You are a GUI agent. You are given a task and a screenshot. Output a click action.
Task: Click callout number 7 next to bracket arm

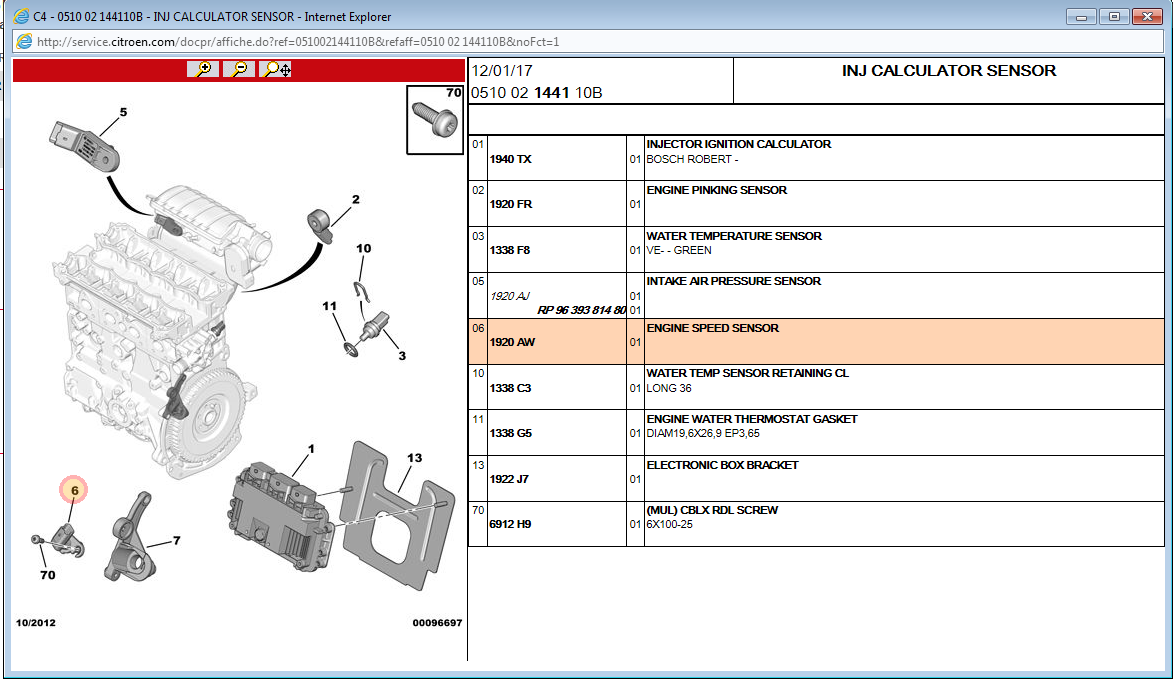(x=177, y=540)
